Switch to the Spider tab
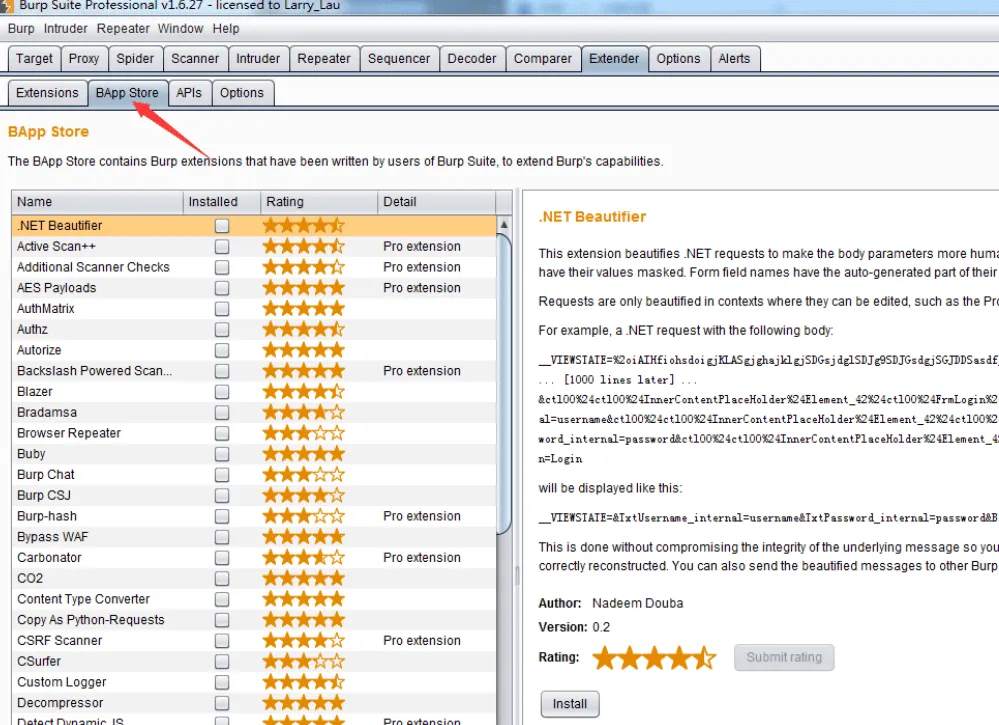This screenshot has height=725, width=999. (x=135, y=59)
